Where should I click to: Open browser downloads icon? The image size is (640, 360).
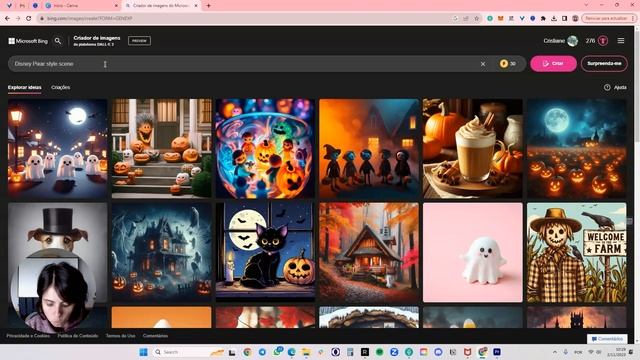pyautogui.click(x=554, y=18)
